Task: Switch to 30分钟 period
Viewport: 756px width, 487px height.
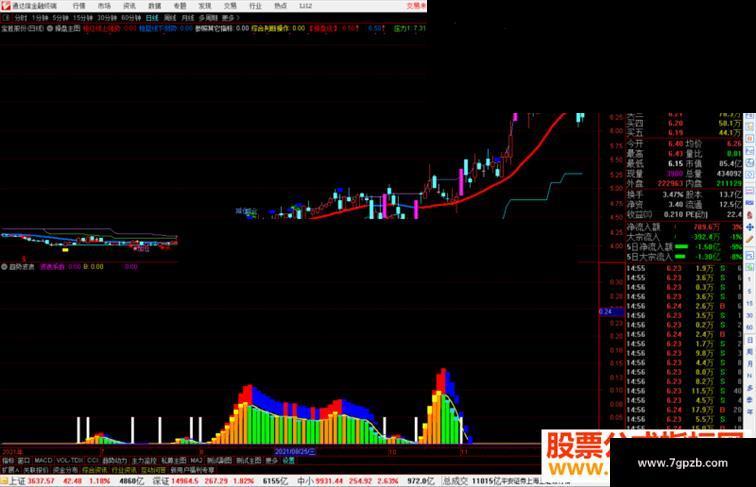Action: (107, 18)
